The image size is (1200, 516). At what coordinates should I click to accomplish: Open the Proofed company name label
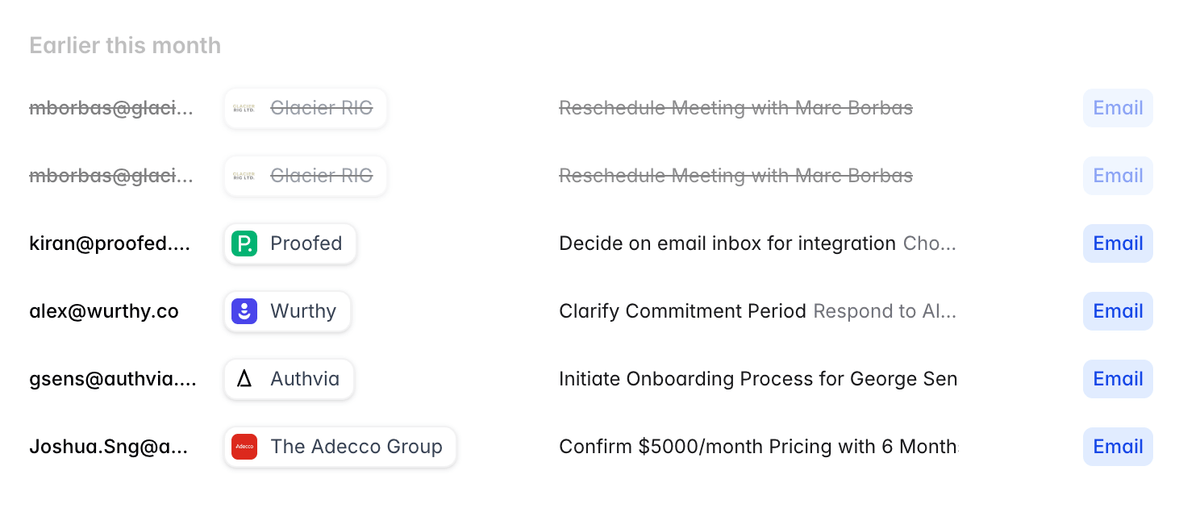point(306,243)
